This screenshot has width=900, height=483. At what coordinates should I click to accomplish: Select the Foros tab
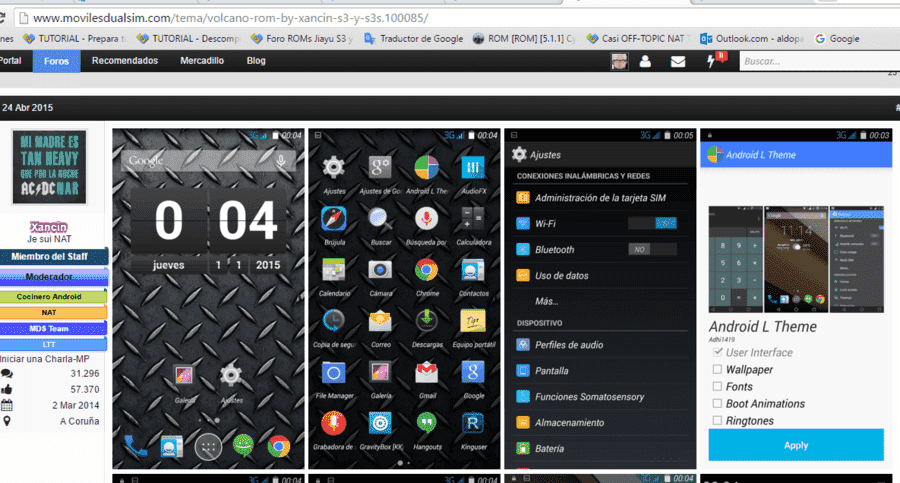point(56,61)
